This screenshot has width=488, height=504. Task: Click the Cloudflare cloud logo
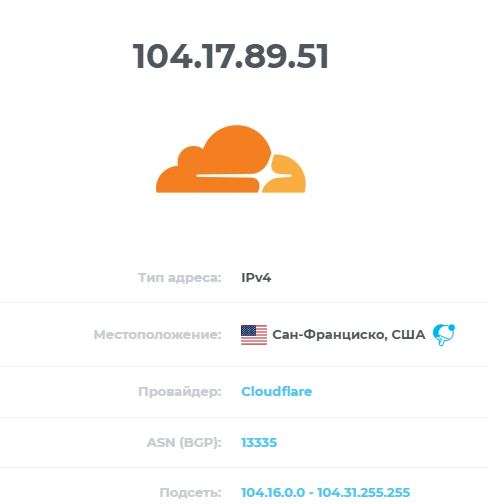tap(231, 159)
